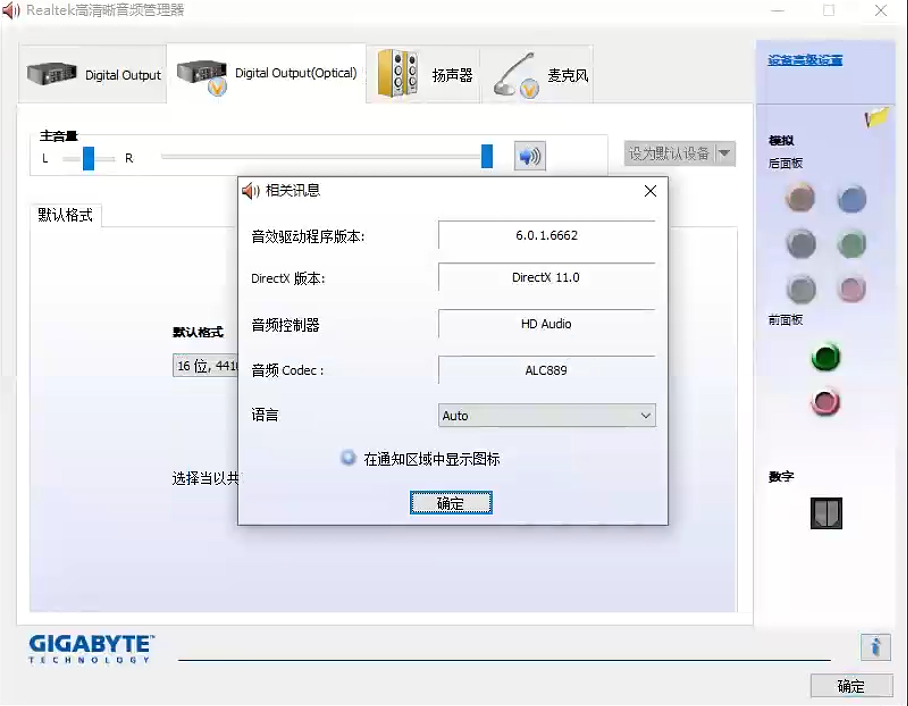Click the speakers tab icon
Image resolution: width=908 pixels, height=706 pixels.
pyautogui.click(x=398, y=73)
